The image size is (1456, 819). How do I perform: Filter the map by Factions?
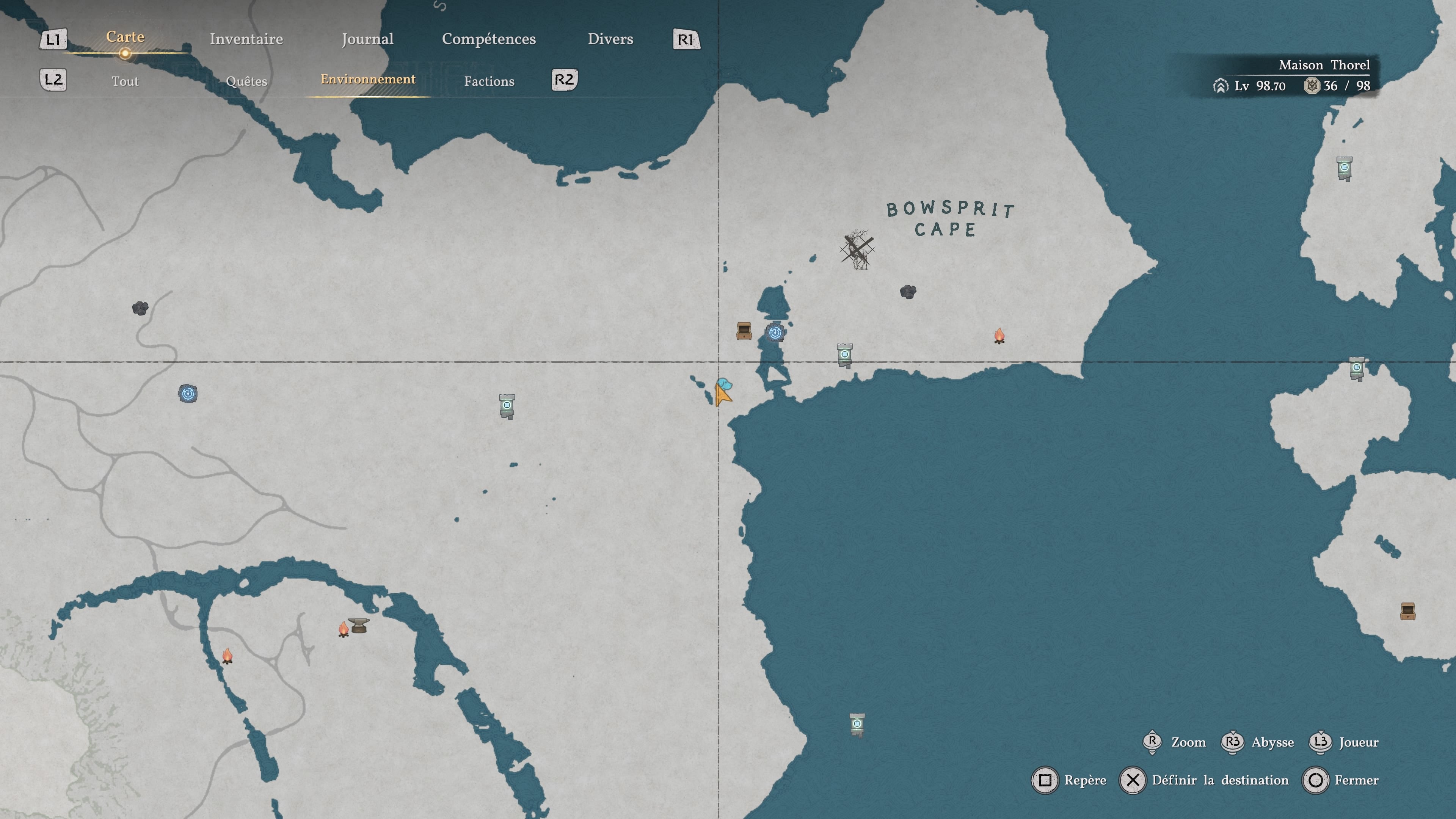click(x=489, y=82)
